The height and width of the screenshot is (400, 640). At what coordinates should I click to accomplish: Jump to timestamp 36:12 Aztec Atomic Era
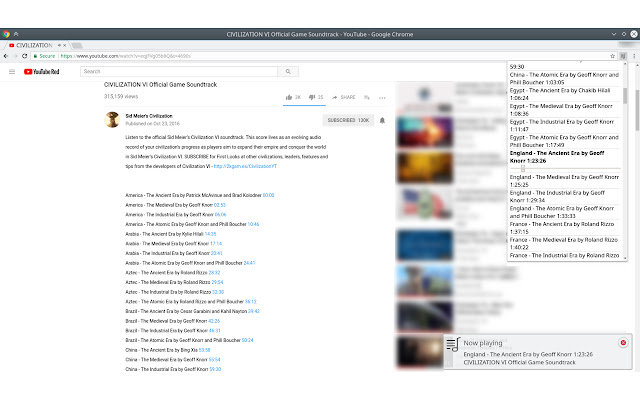[x=251, y=302]
